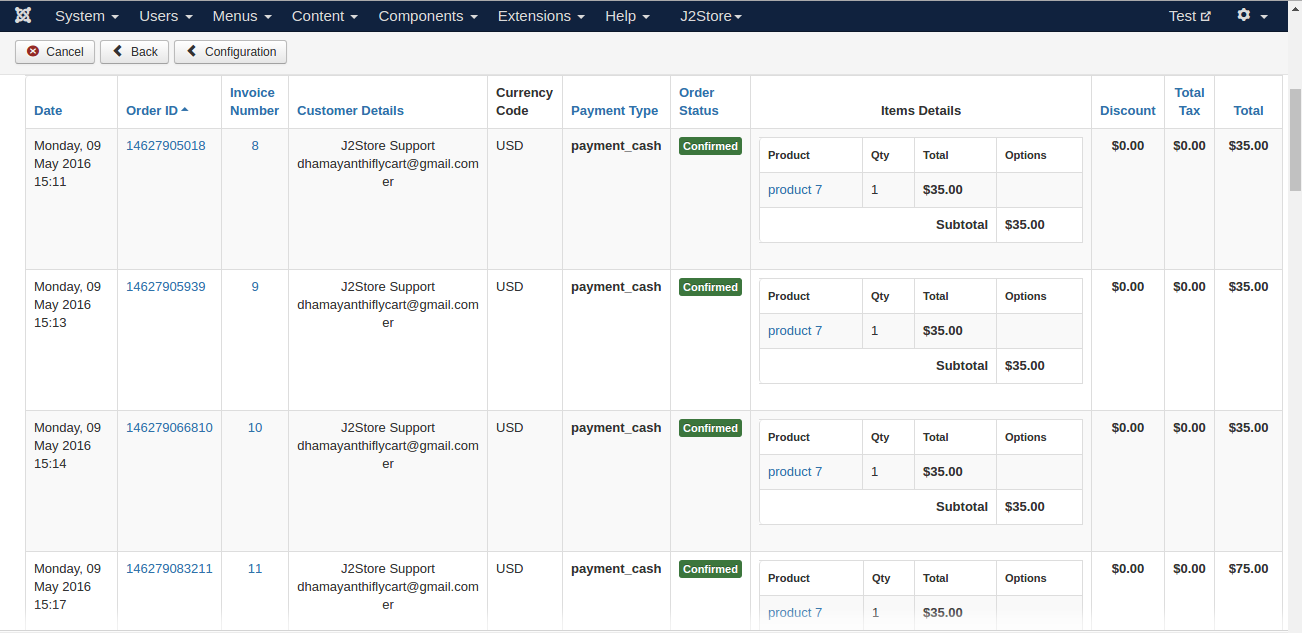Click the $75.00 total of invoice 11

pos(1248,569)
